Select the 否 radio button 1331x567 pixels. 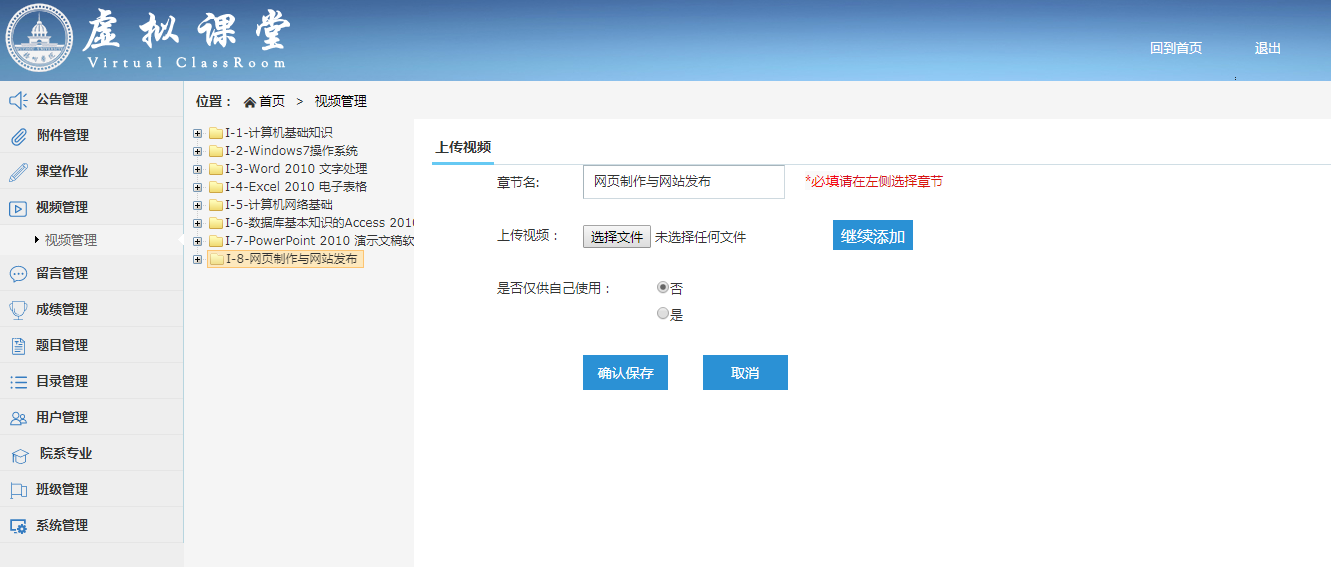(x=662, y=287)
